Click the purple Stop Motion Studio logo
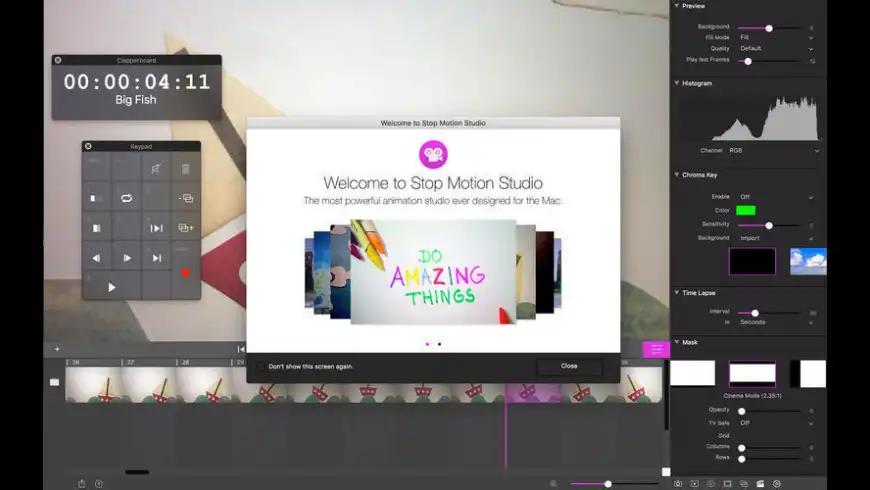Screen dimensions: 870x490 click(x=433, y=154)
